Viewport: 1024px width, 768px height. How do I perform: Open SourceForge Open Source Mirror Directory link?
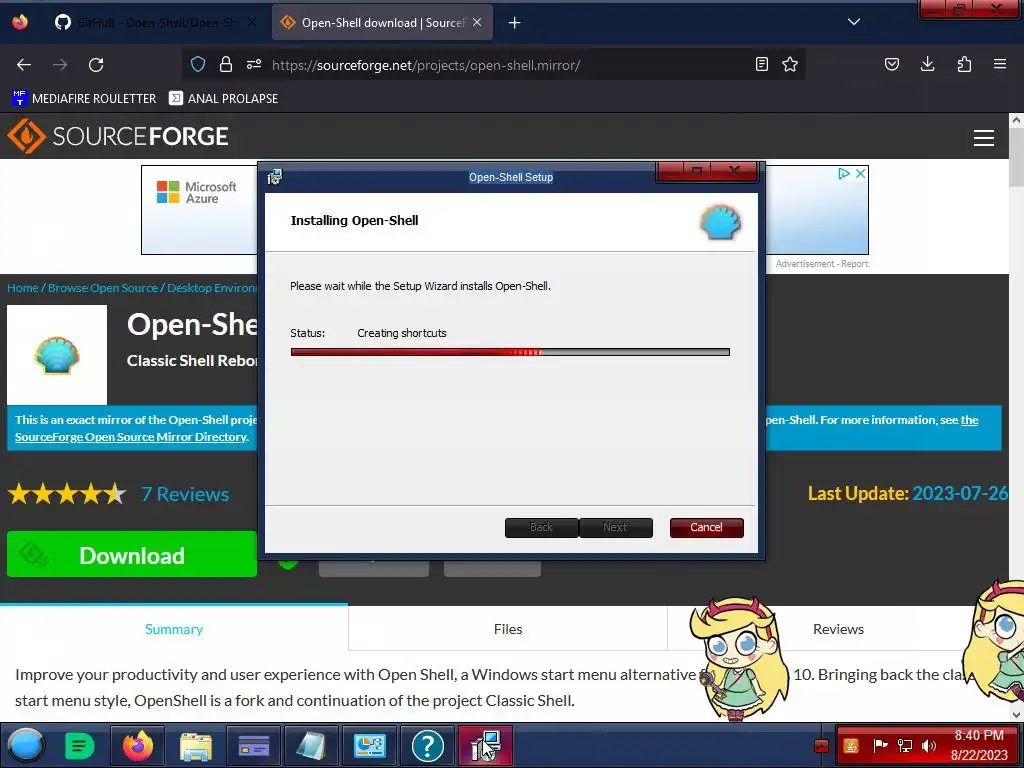[x=131, y=437]
